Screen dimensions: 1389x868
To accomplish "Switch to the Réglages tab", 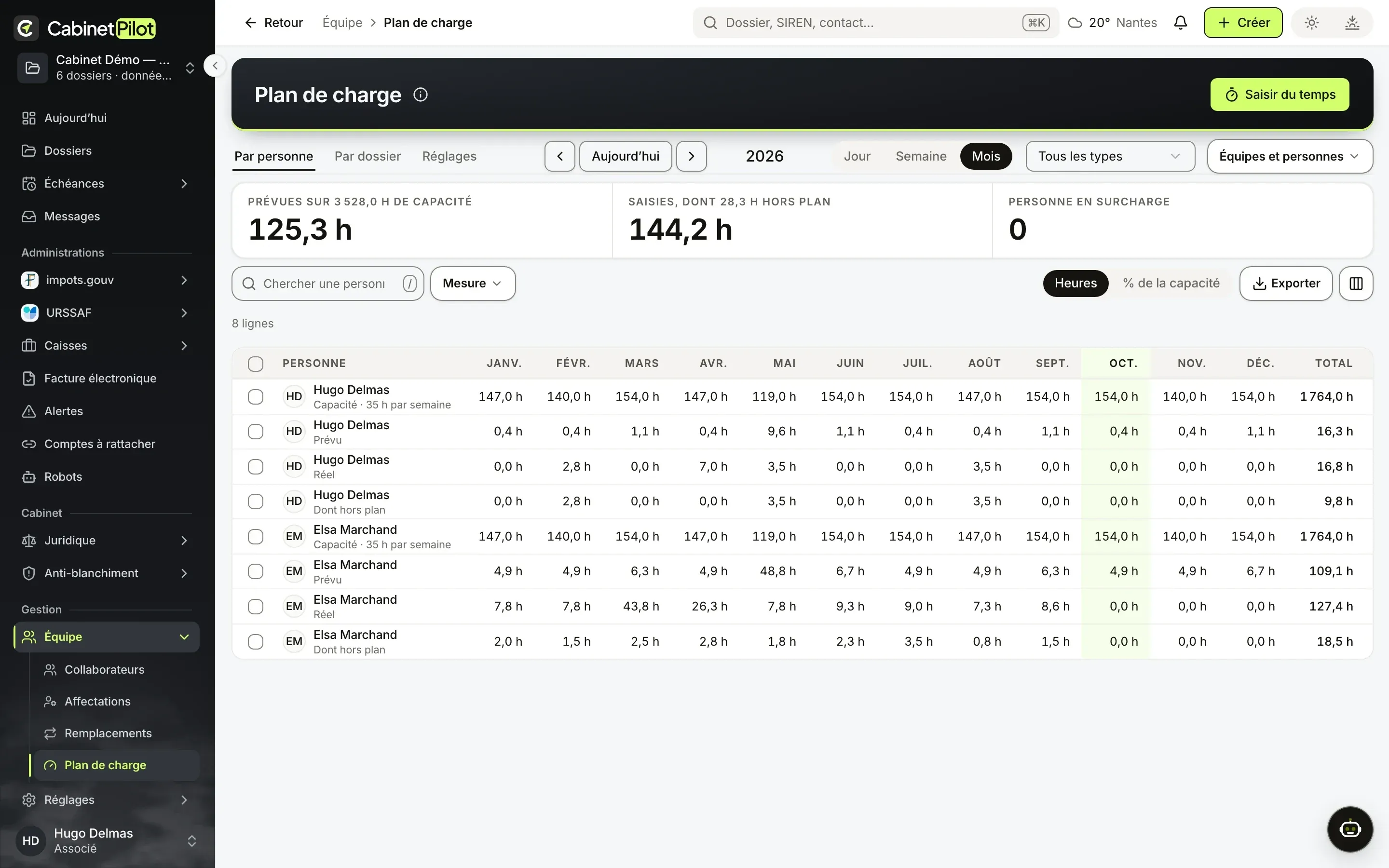I will 449,156.
